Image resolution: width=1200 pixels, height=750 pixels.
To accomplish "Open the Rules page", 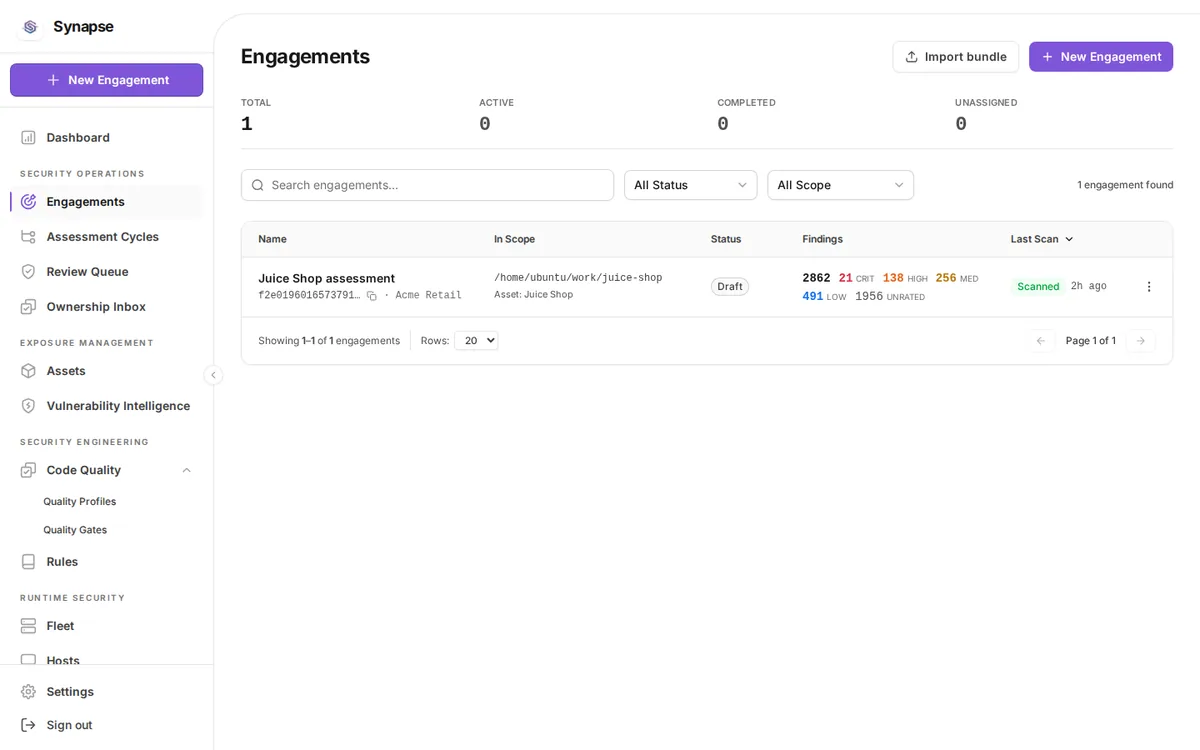I will click(x=62, y=561).
